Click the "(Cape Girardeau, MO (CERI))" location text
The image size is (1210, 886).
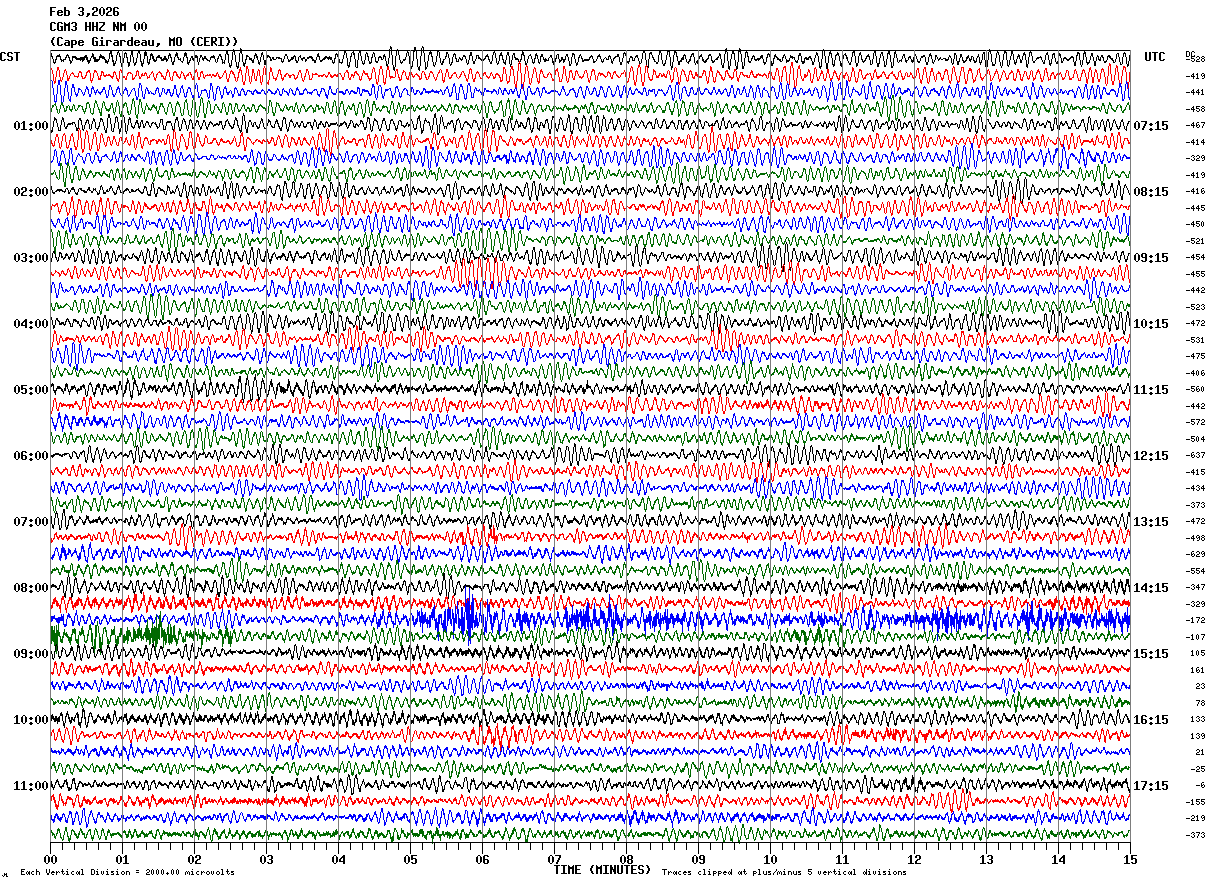(x=144, y=42)
